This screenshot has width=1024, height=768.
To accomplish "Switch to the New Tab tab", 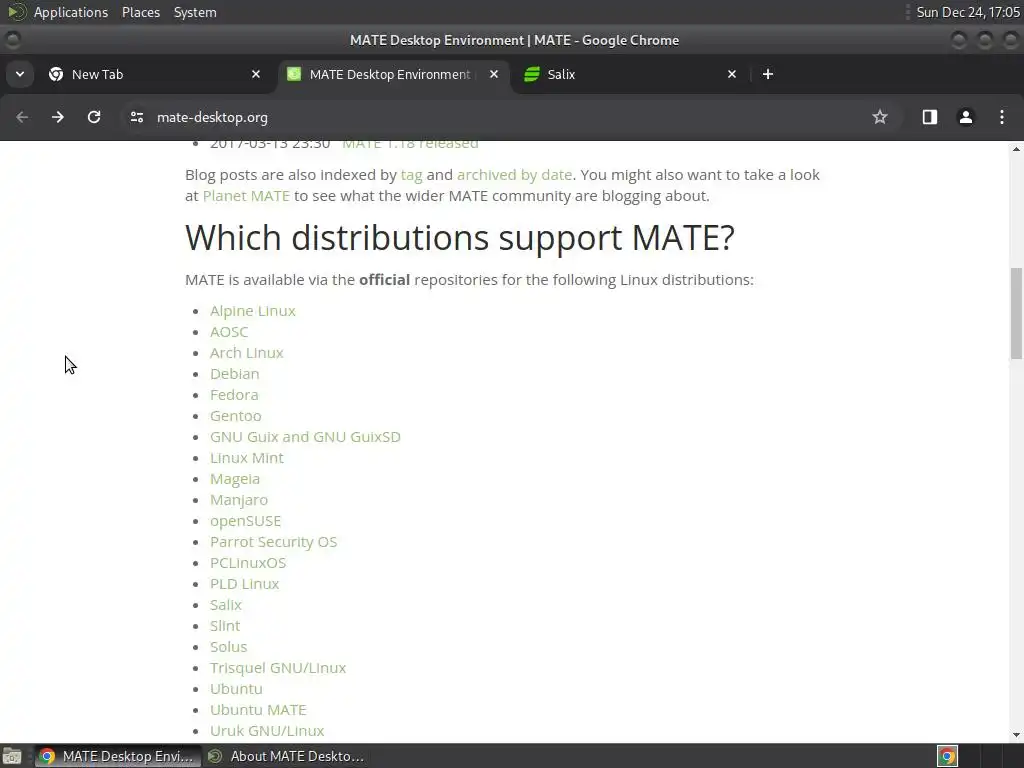I will [153, 74].
